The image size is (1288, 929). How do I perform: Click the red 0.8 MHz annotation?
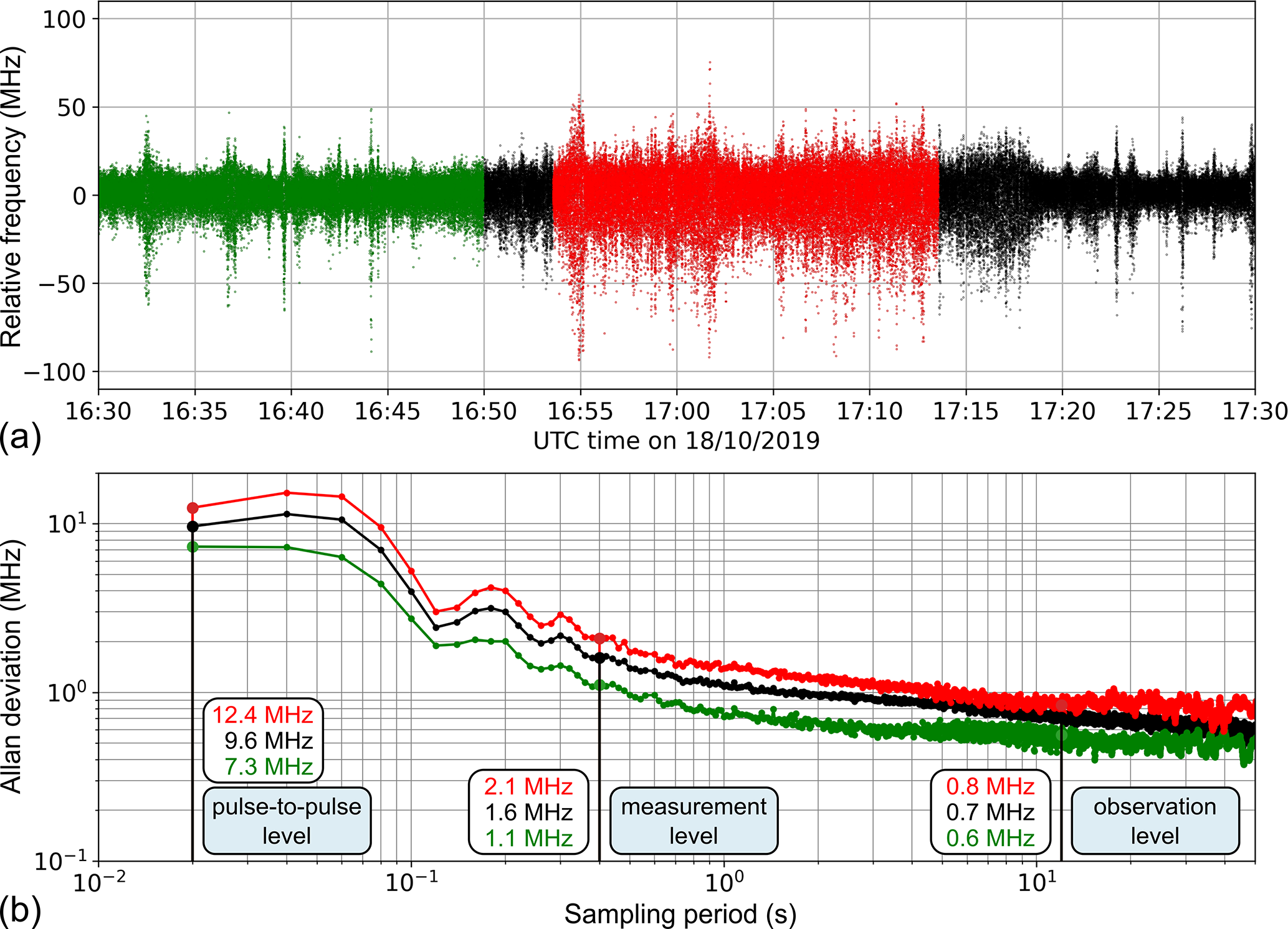click(x=990, y=786)
